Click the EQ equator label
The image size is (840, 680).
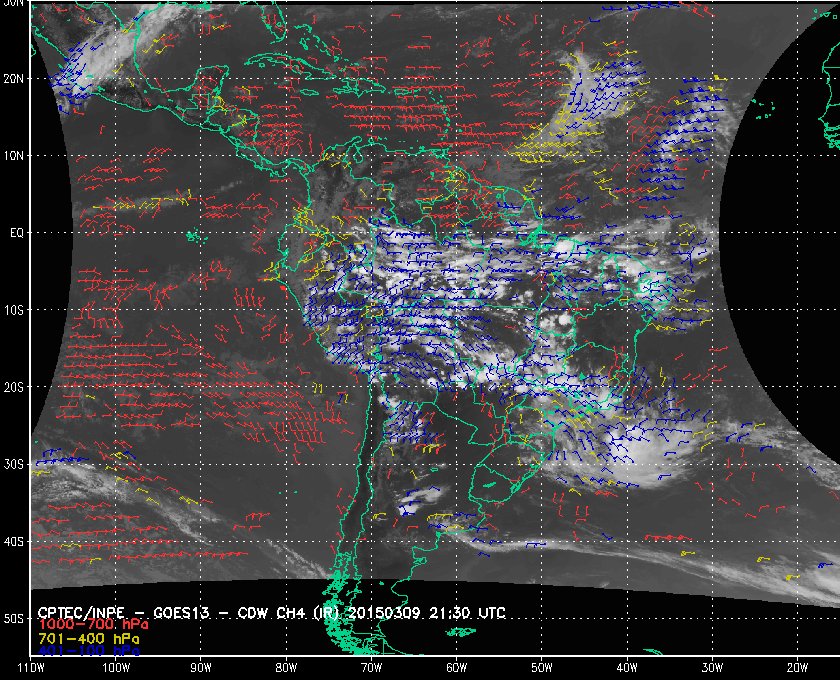tap(17, 233)
